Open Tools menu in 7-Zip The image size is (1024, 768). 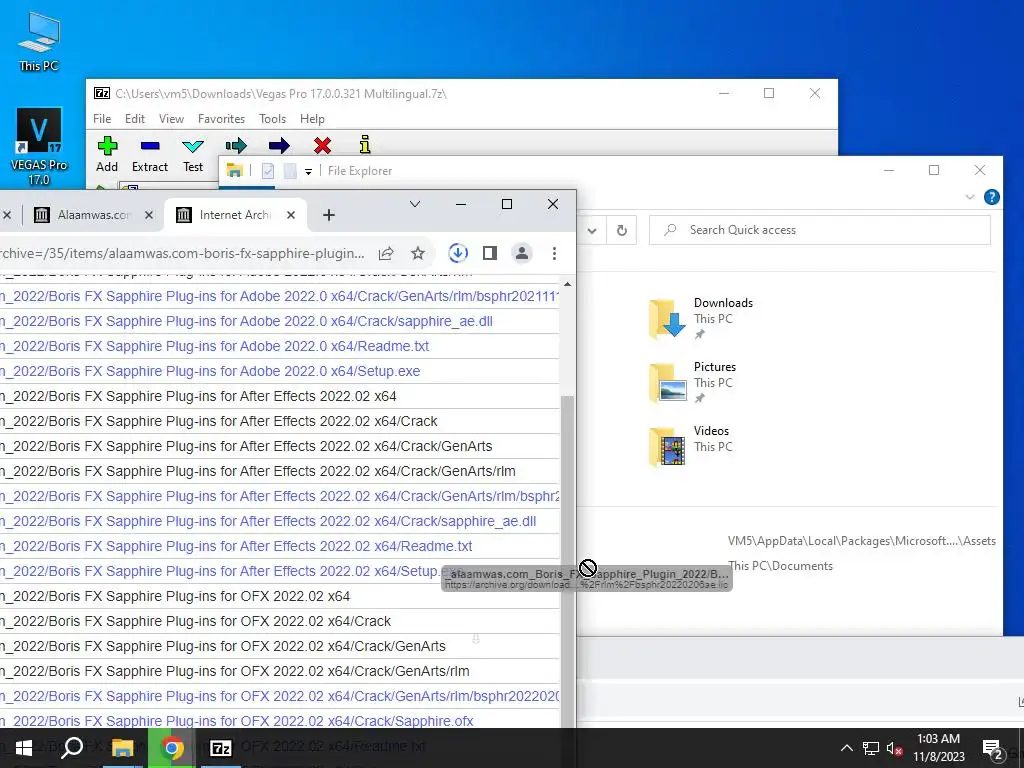click(272, 119)
